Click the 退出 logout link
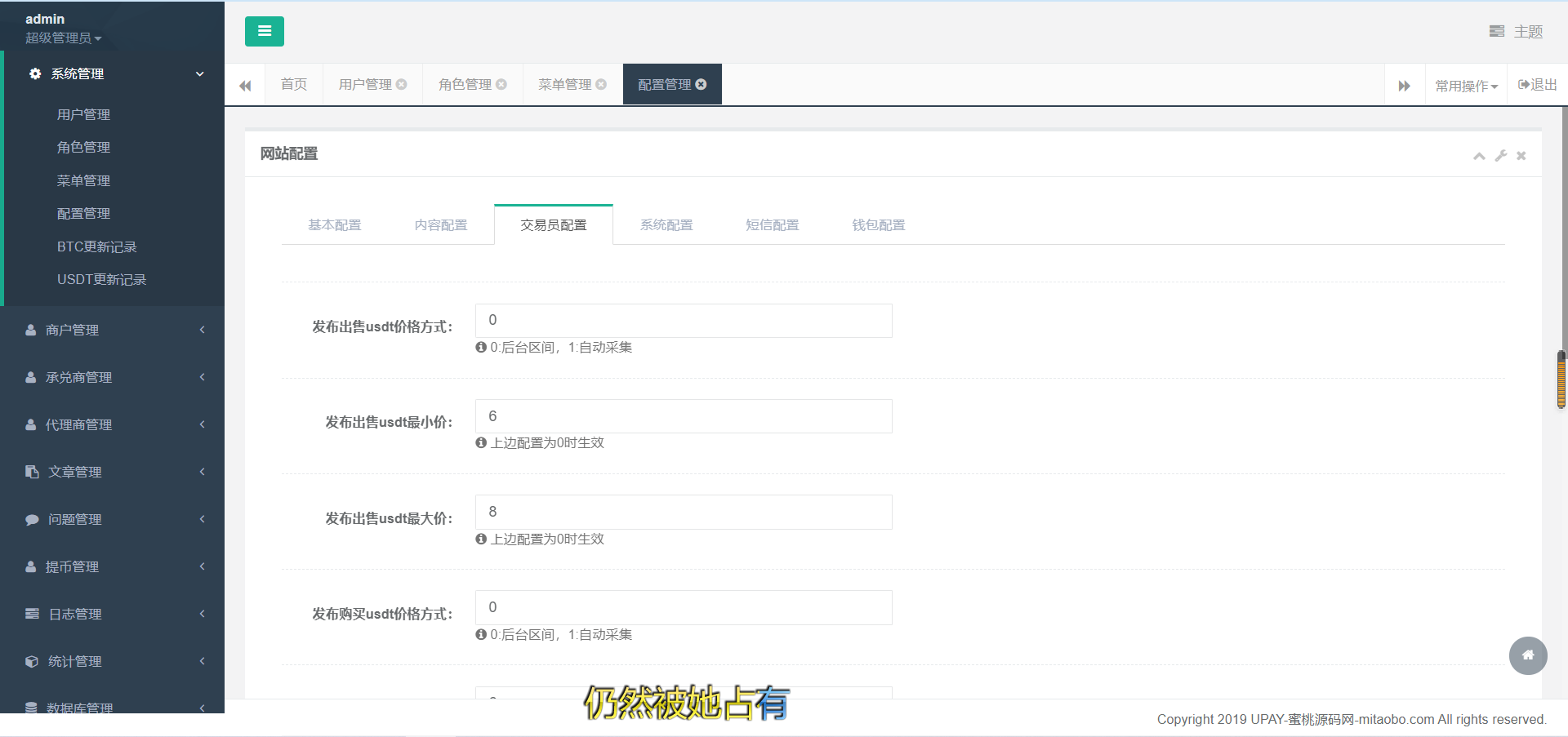Image resolution: width=1568 pixels, height=737 pixels. 1537,85
